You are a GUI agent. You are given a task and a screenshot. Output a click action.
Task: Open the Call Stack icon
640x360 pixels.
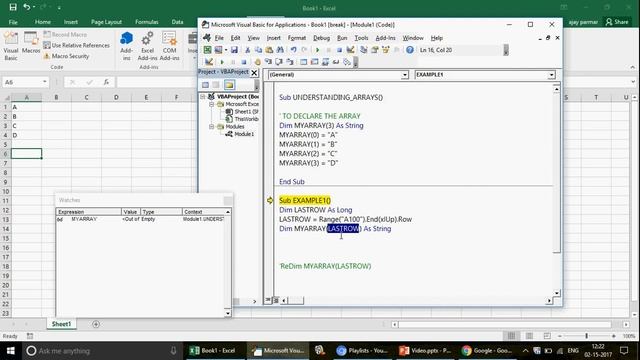click(x=347, y=62)
